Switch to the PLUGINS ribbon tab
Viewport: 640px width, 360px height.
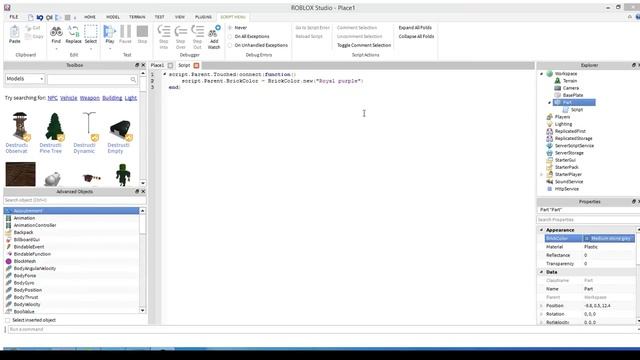[x=203, y=17]
